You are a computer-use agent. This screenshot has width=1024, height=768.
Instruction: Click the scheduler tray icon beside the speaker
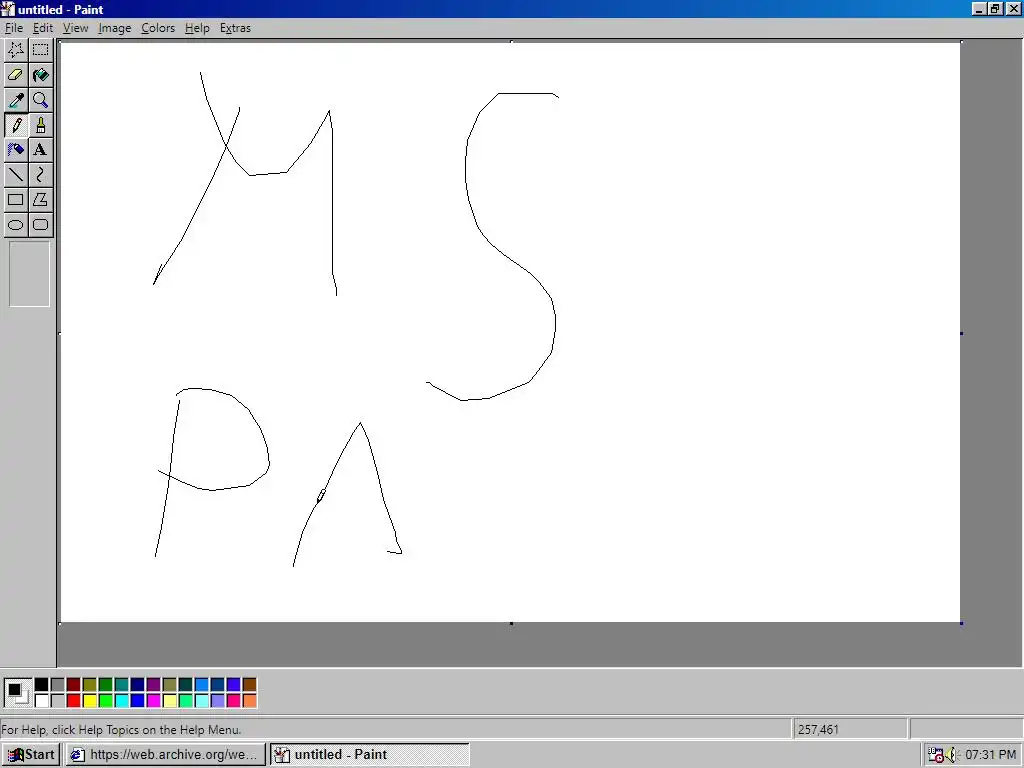[x=936, y=755]
